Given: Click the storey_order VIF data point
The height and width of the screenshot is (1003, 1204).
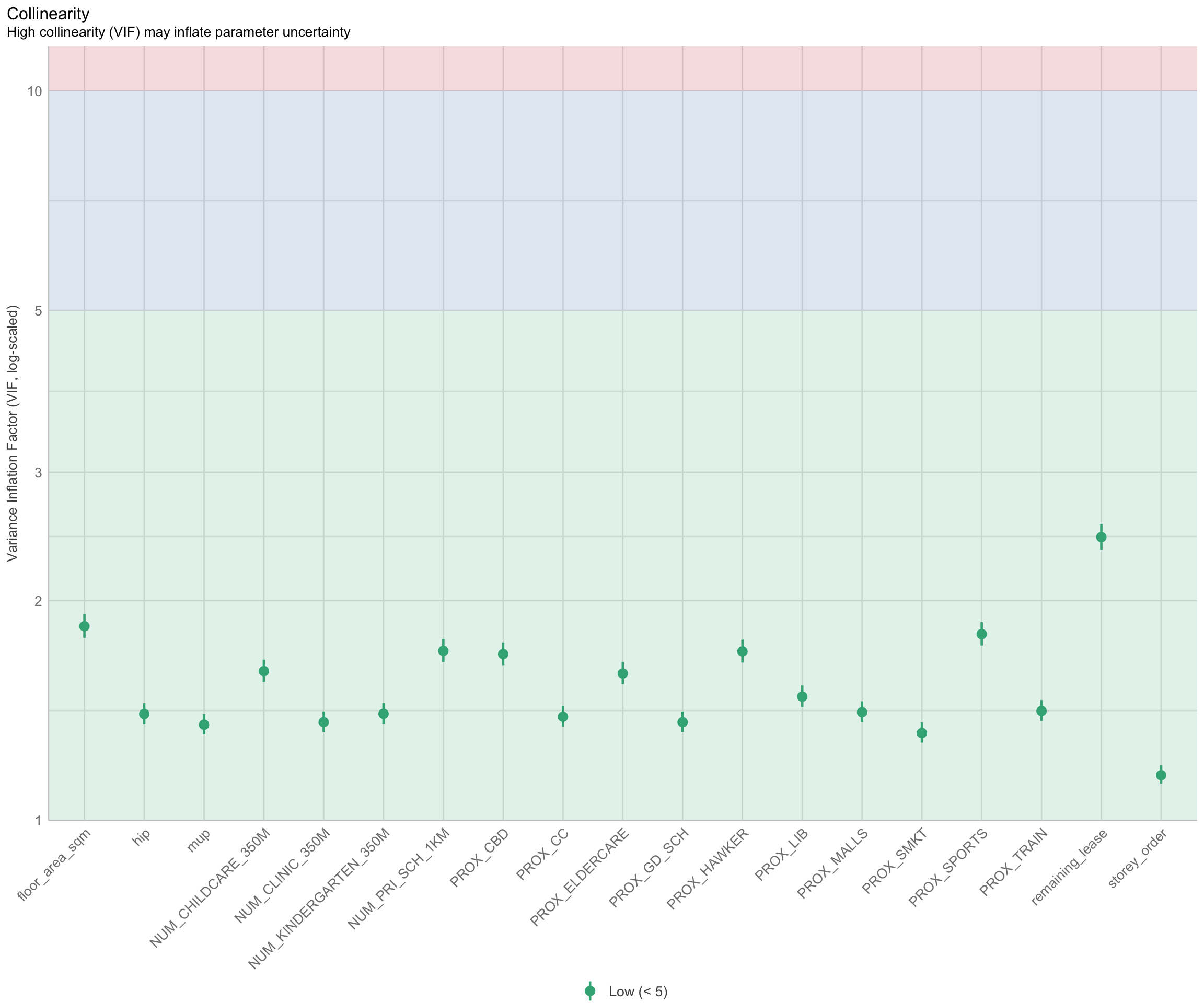Looking at the screenshot, I should click(x=1161, y=775).
